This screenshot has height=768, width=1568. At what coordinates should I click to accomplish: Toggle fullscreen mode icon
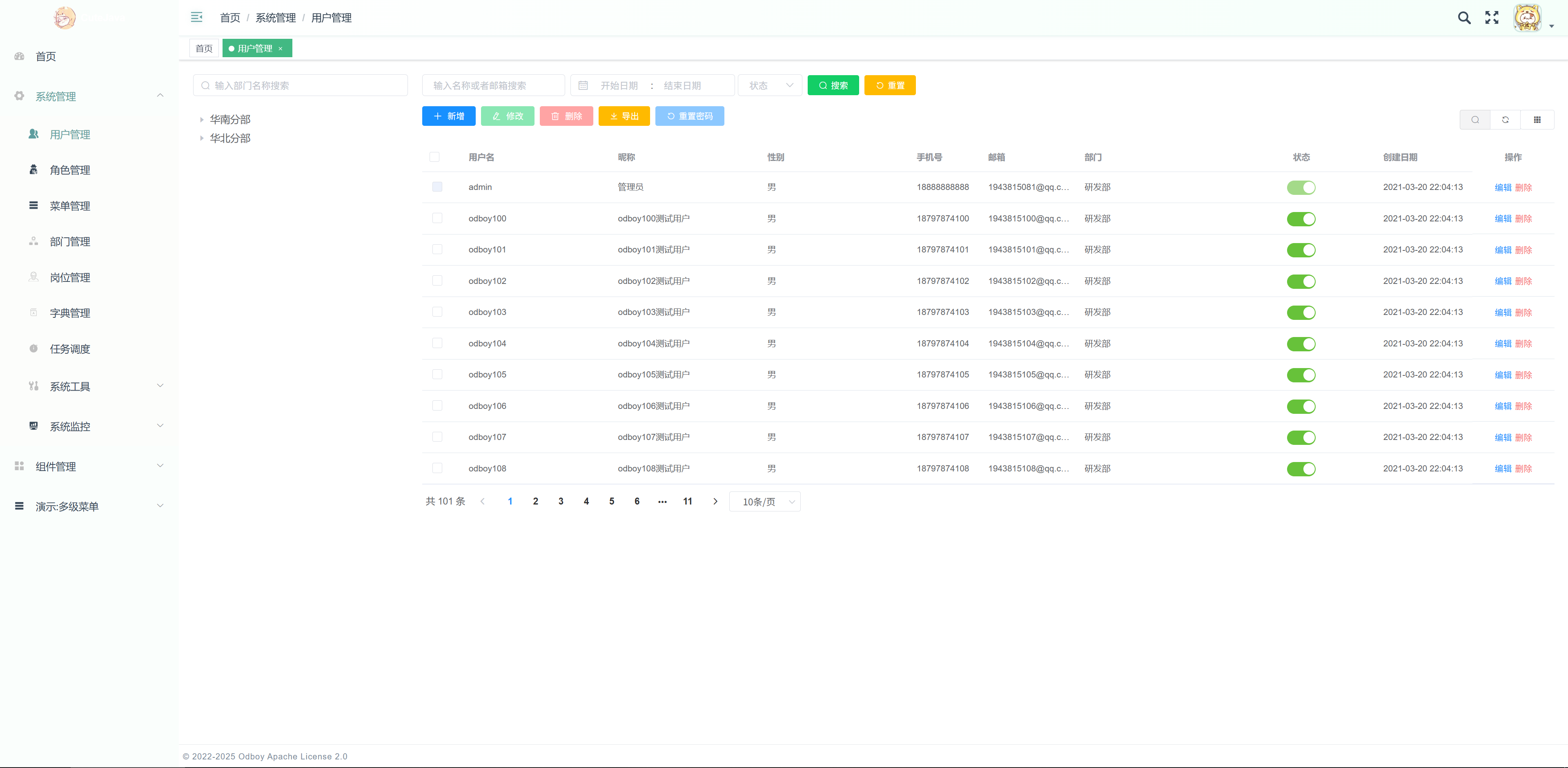(x=1491, y=18)
